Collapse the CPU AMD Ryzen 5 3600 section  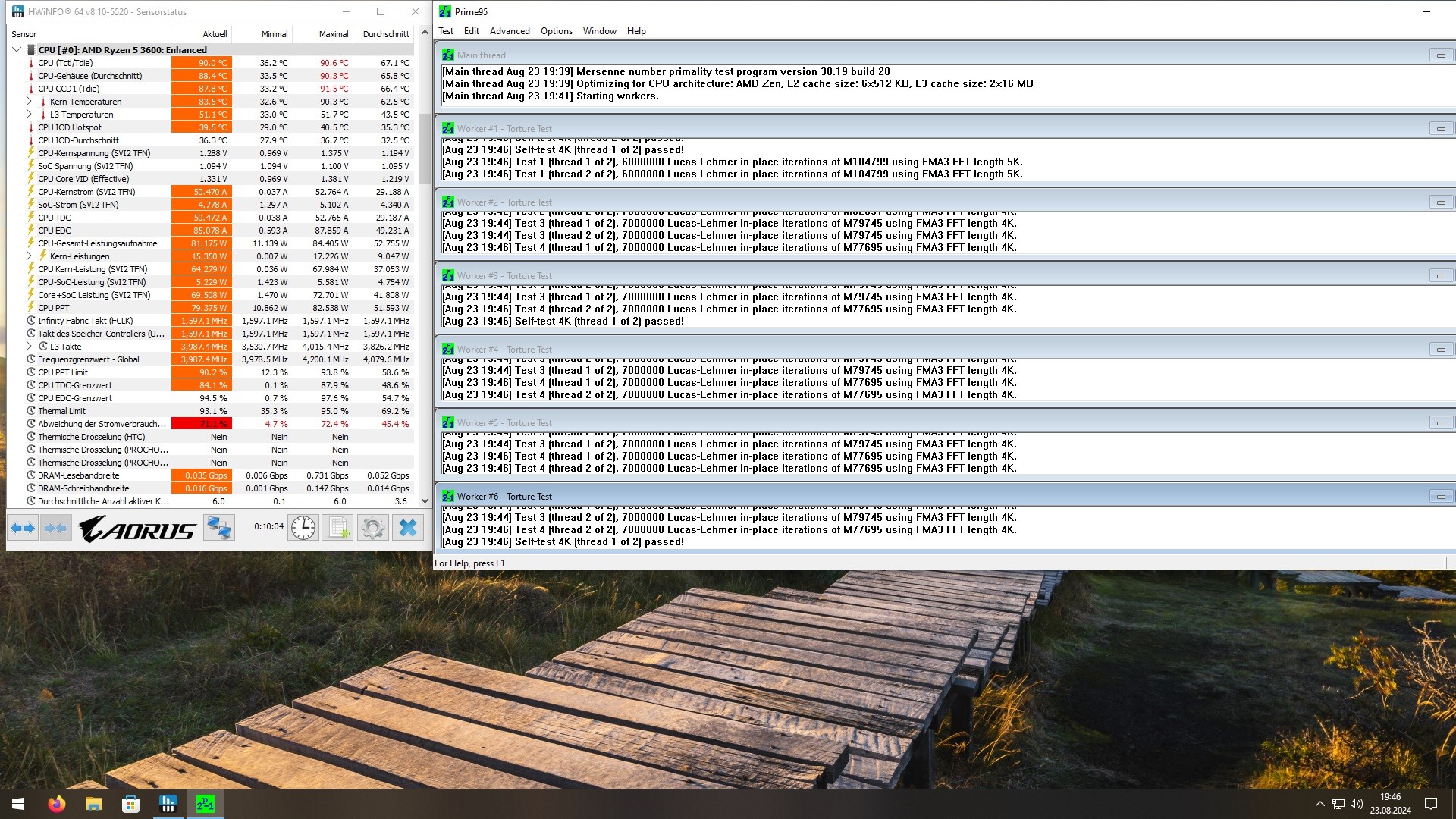17,50
